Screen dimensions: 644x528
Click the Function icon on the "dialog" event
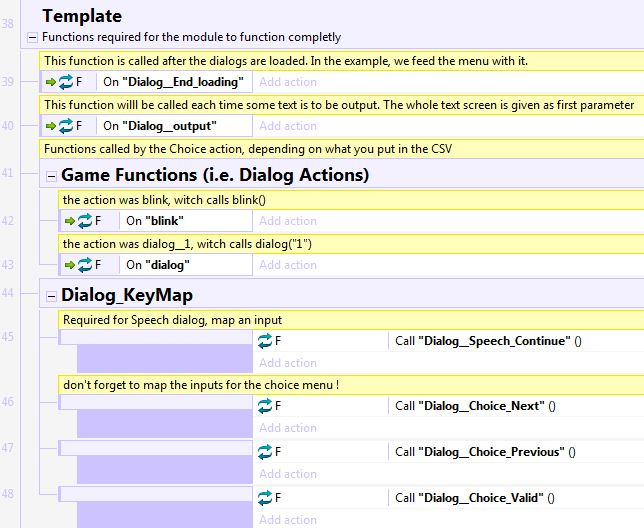85,265
